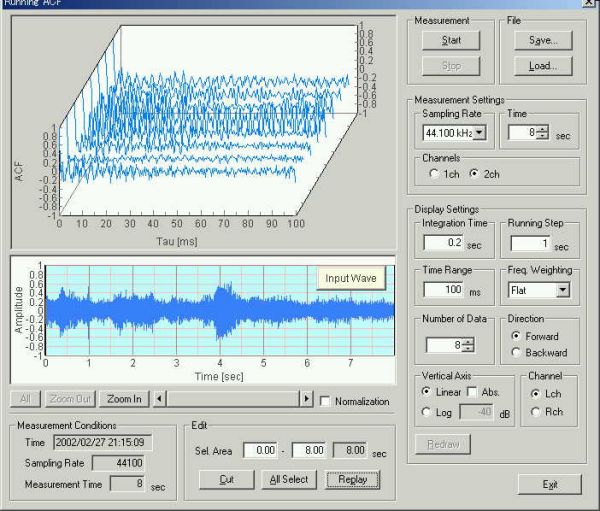The height and width of the screenshot is (511, 600).
Task: Click the Sel. Area start field 0.00
Action: [261, 450]
